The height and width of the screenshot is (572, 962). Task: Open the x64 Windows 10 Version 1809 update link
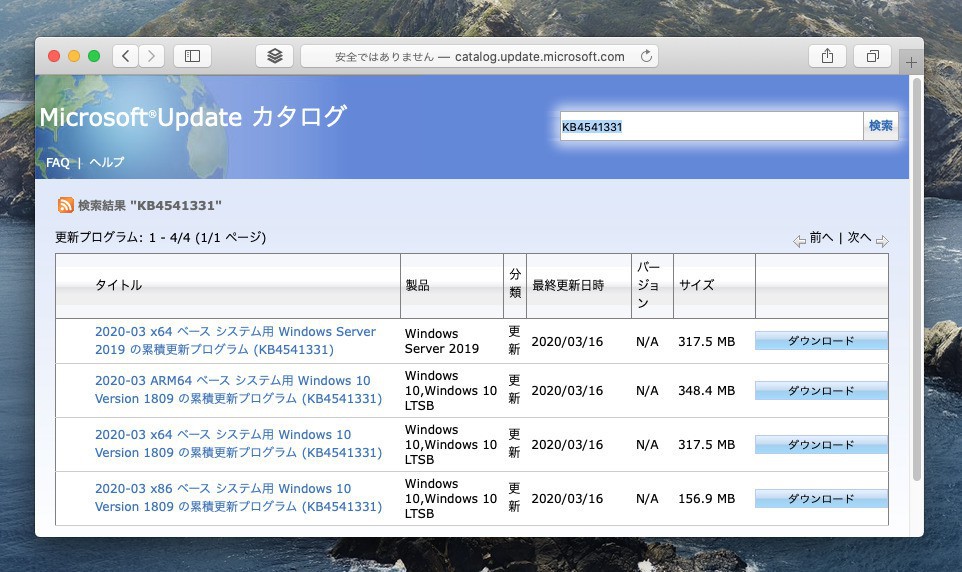[238, 444]
